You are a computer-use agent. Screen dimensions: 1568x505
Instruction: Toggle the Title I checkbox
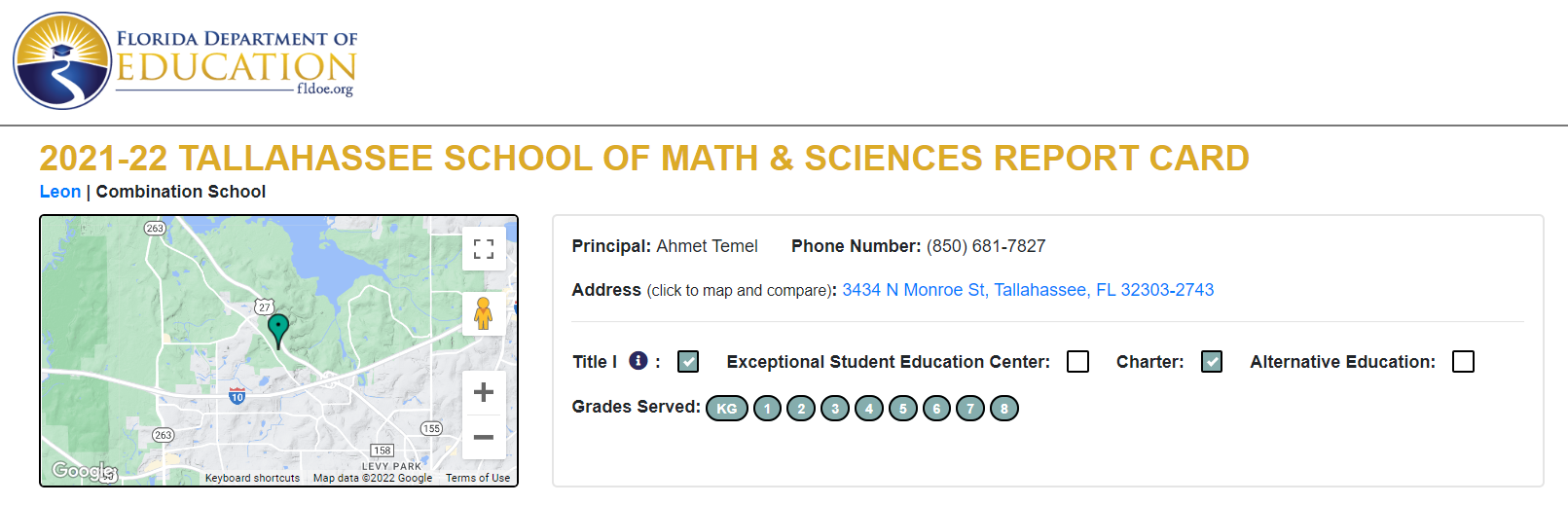[x=688, y=362]
